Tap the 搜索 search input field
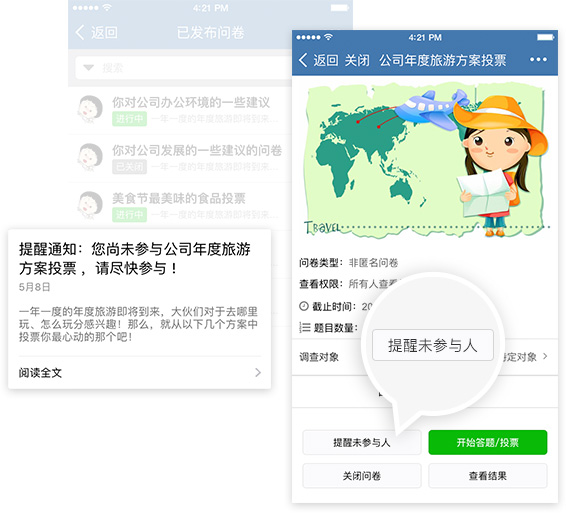Image resolution: width=566 pixels, height=513 pixels. (184, 68)
